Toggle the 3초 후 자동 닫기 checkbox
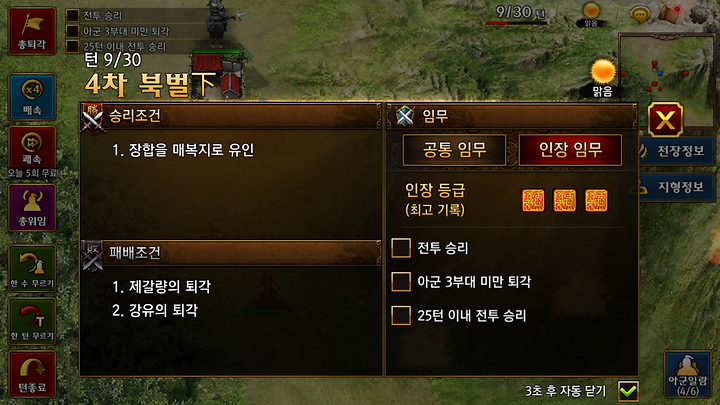 coord(628,391)
